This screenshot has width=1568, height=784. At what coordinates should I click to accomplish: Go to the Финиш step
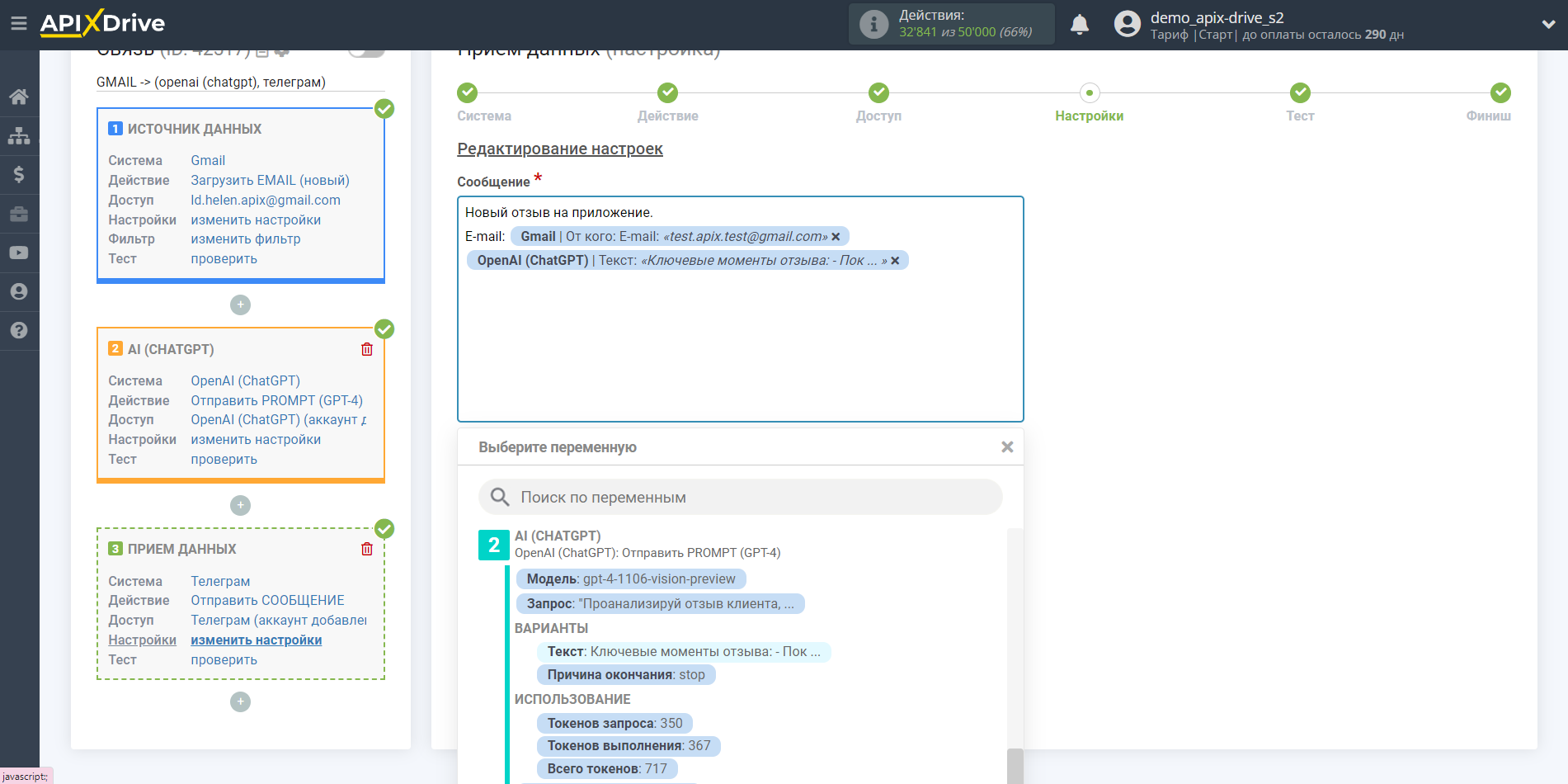(1501, 92)
